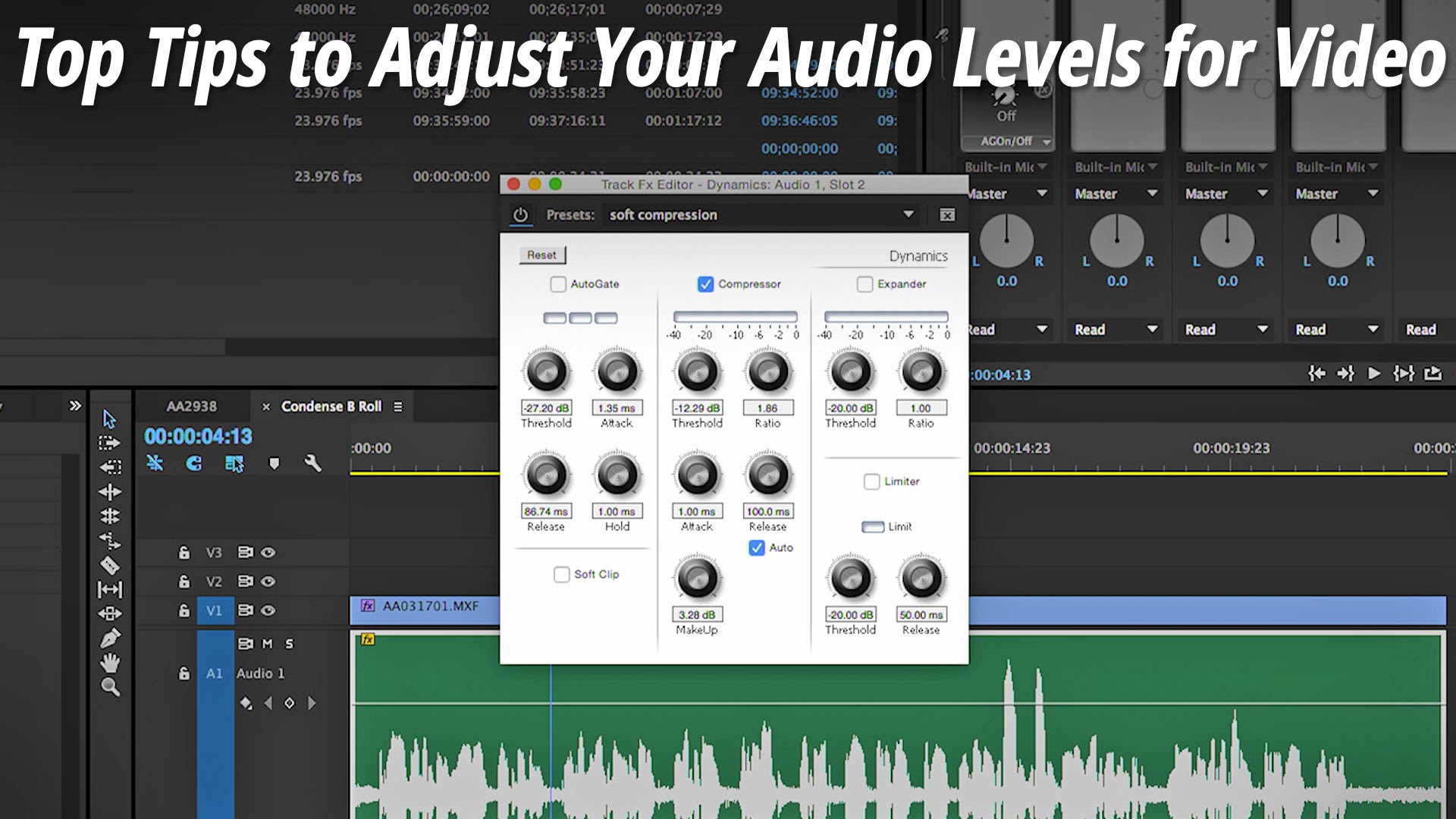1456x819 pixels.
Task: Enable the Limiter checkbox
Action: coord(871,482)
